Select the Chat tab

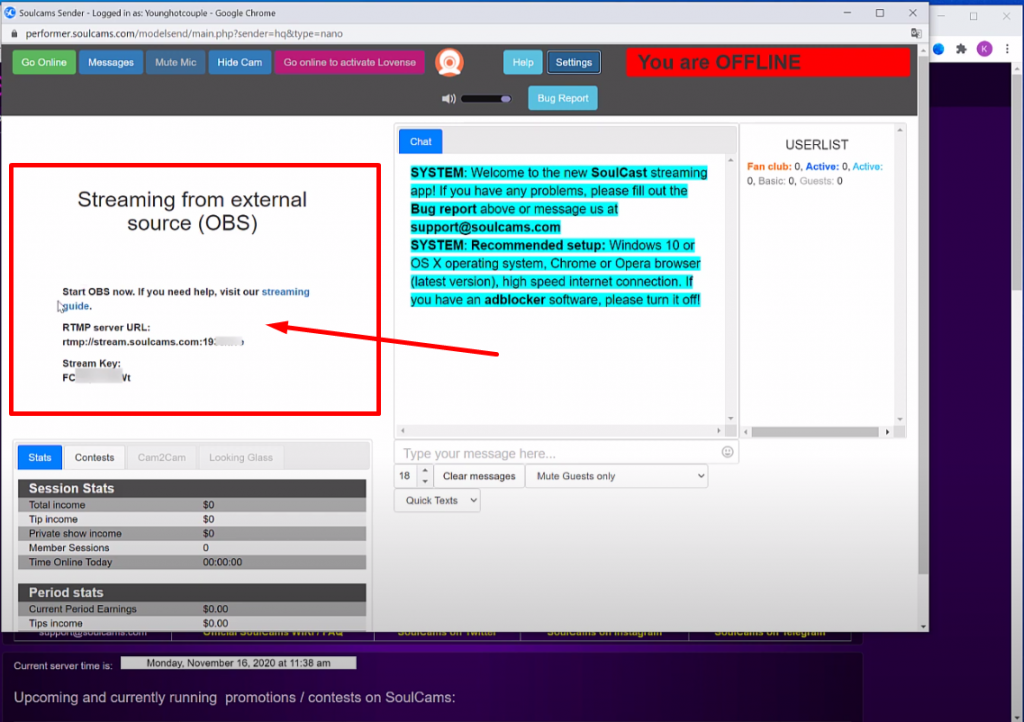[421, 142]
